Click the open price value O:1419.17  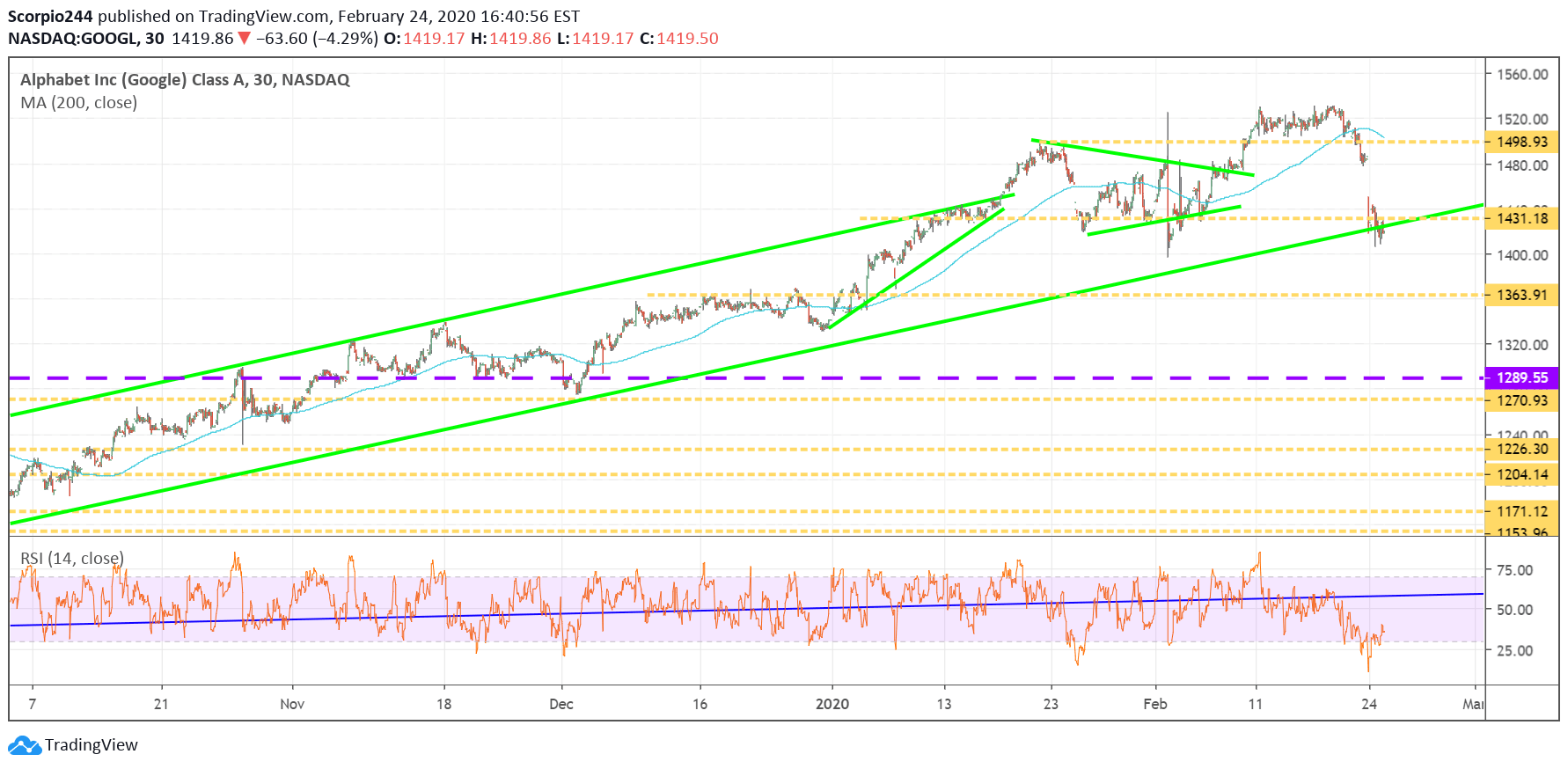tap(424, 39)
